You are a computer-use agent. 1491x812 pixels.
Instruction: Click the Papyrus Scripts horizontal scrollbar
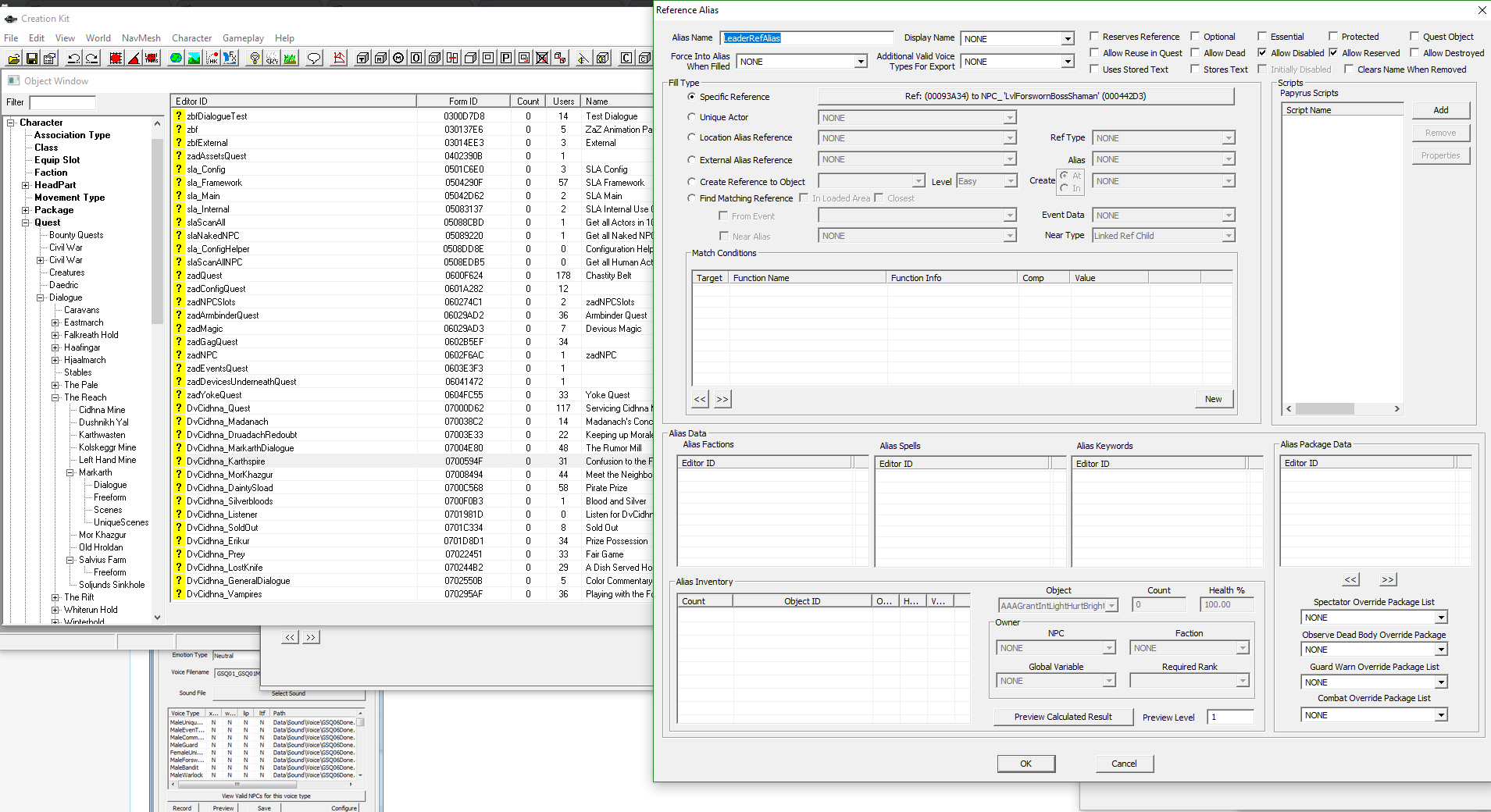(1343, 409)
